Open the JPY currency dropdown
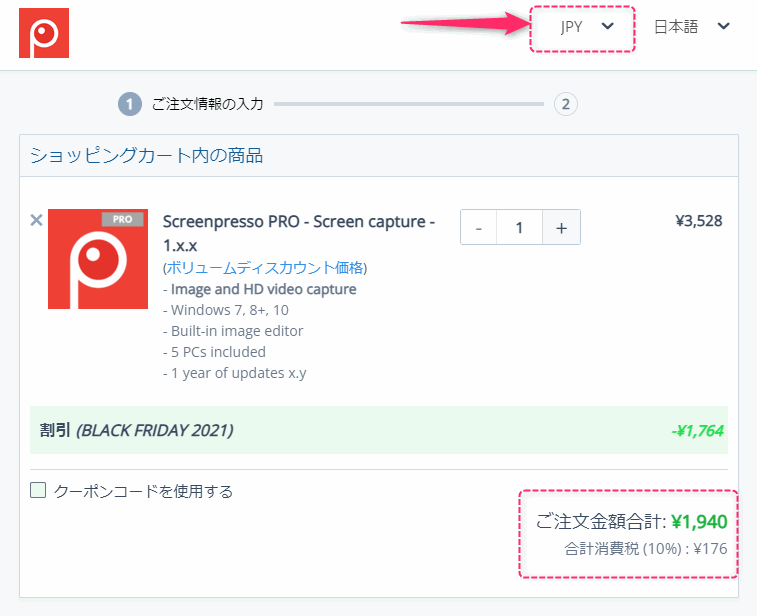The image size is (757, 616). [587, 27]
